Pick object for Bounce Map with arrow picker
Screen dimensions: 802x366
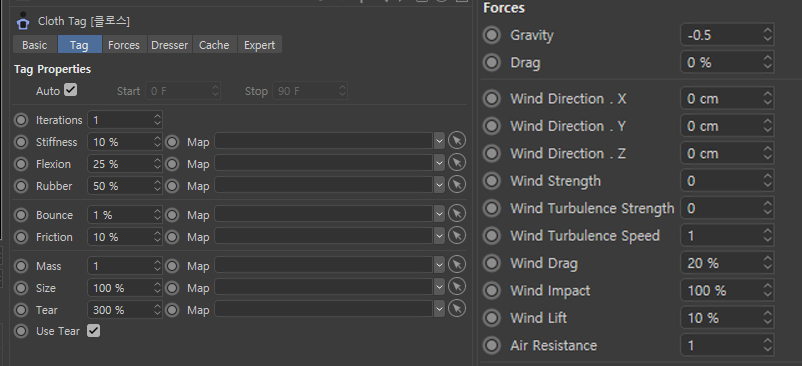(x=457, y=214)
